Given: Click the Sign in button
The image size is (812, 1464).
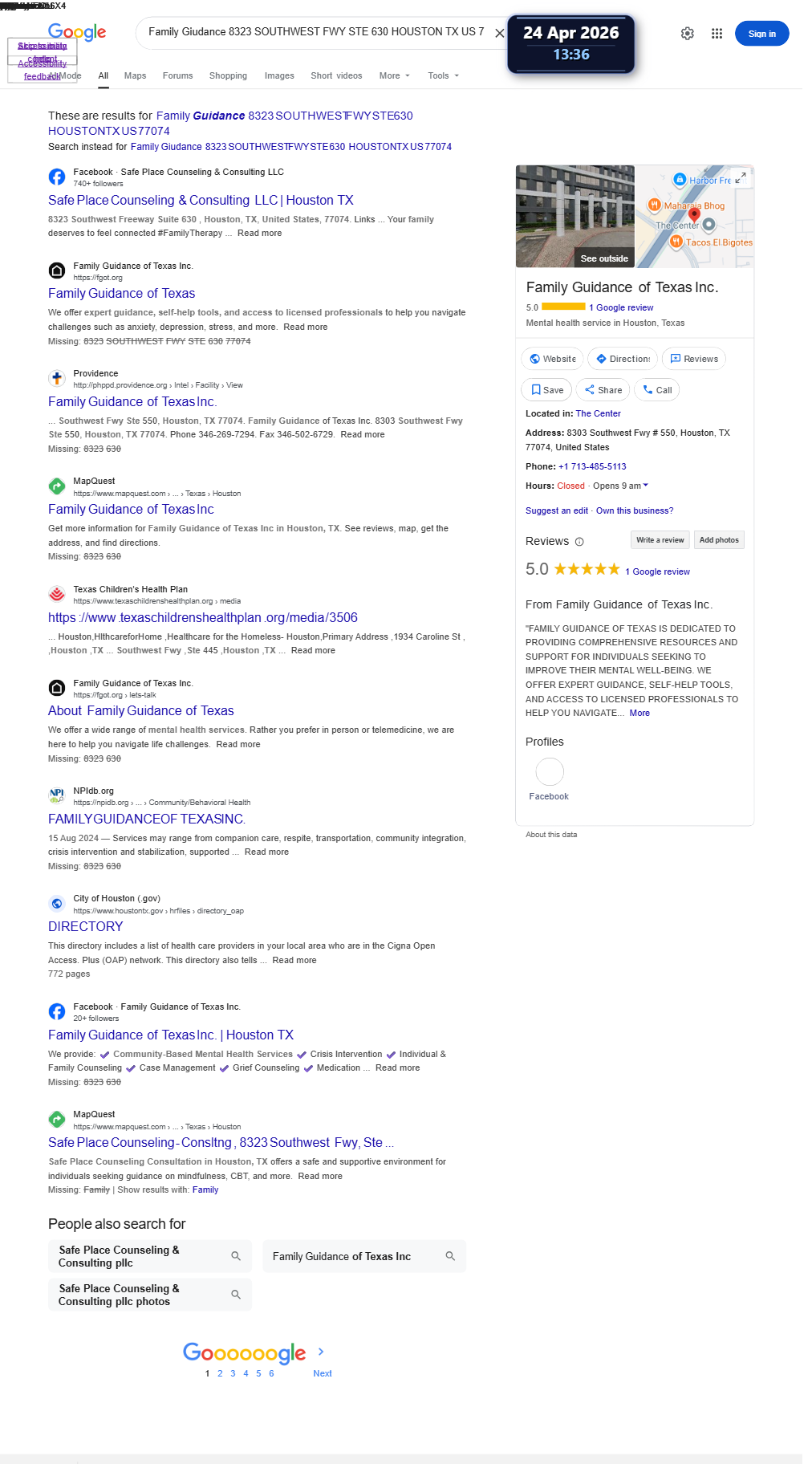Looking at the screenshot, I should [x=761, y=34].
